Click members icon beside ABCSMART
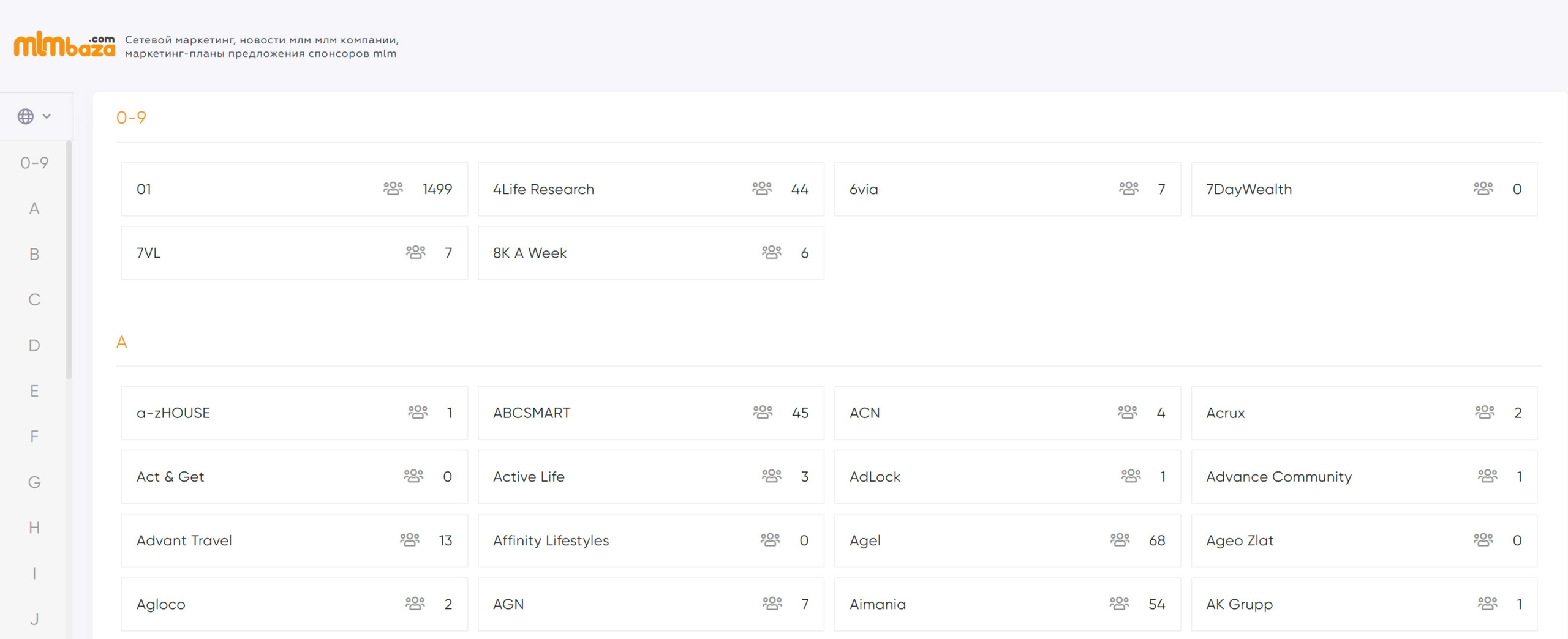1568x639 pixels. [763, 413]
